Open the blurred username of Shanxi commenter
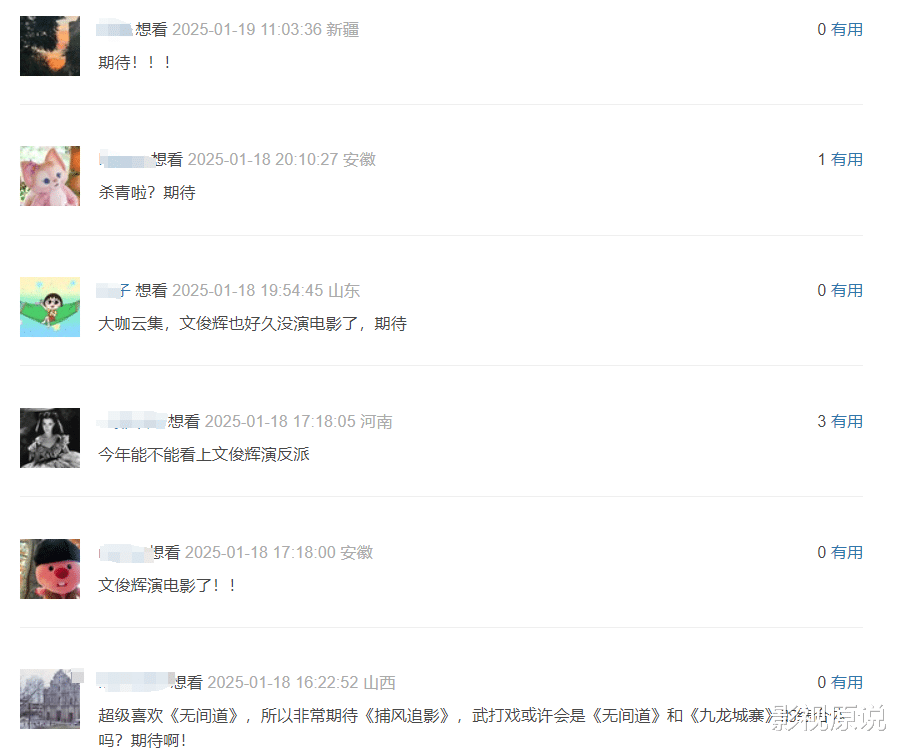The image size is (901, 750). [x=135, y=682]
